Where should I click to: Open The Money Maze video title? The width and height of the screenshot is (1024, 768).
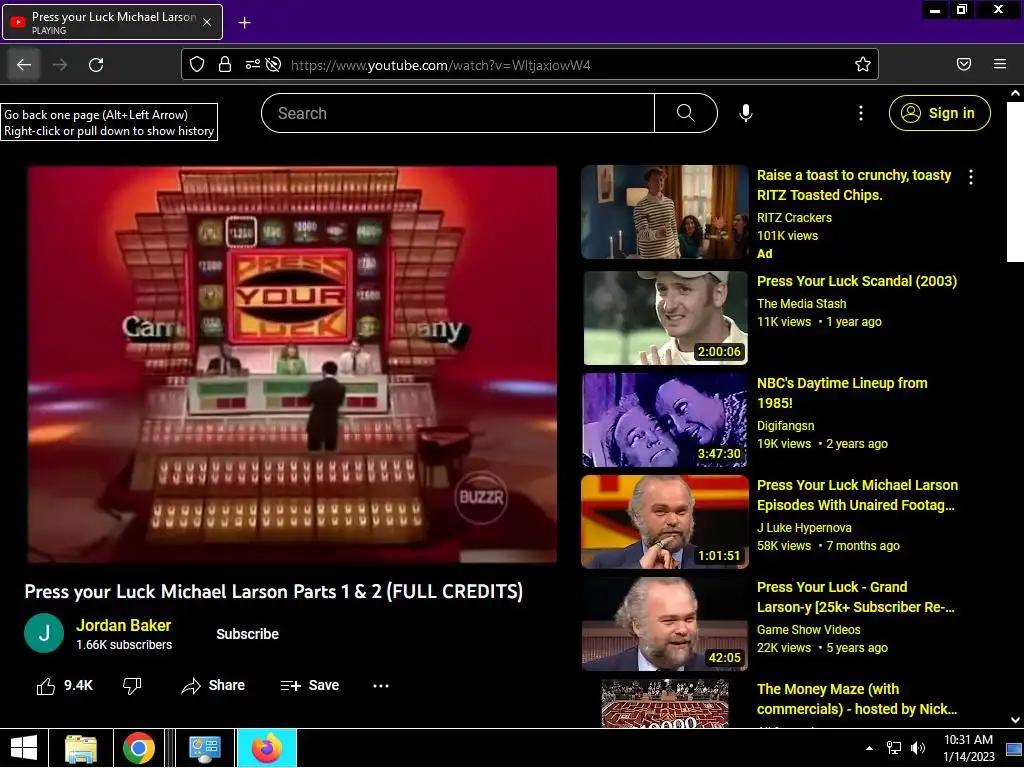857,699
